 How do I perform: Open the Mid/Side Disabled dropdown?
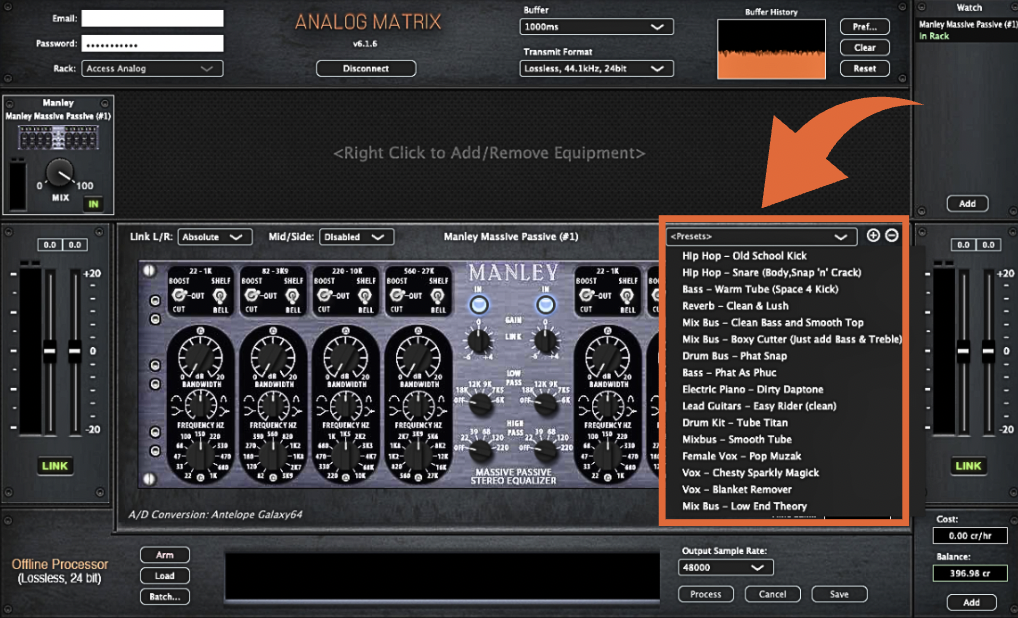pos(356,237)
